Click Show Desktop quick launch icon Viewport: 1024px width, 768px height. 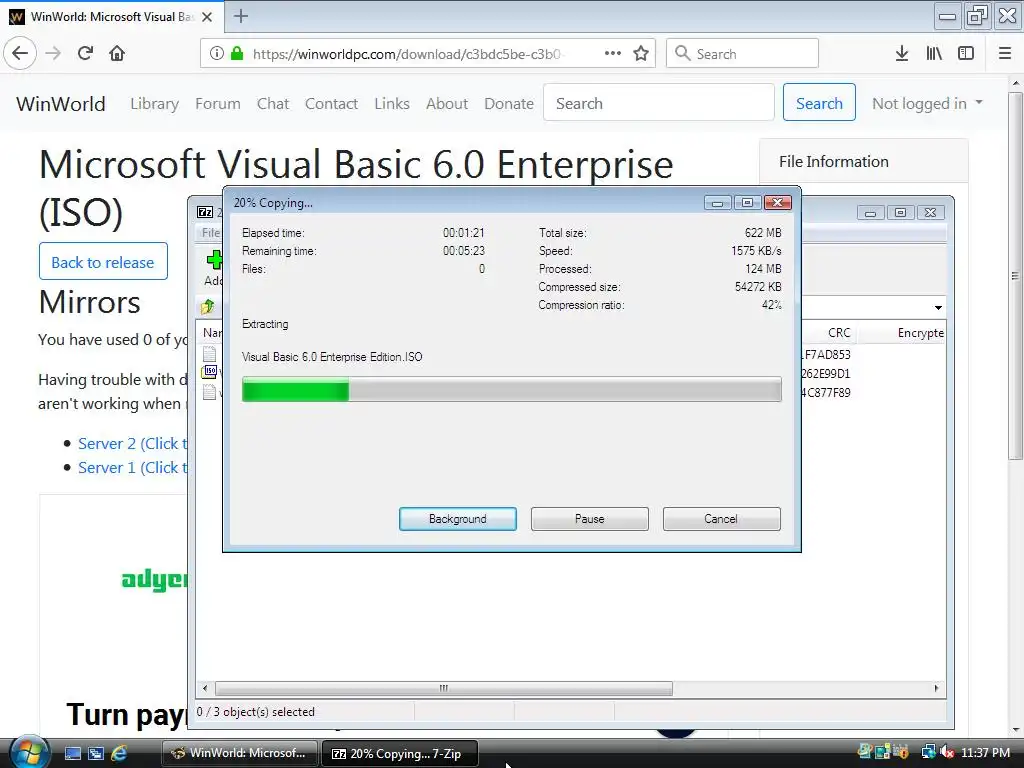pos(72,754)
